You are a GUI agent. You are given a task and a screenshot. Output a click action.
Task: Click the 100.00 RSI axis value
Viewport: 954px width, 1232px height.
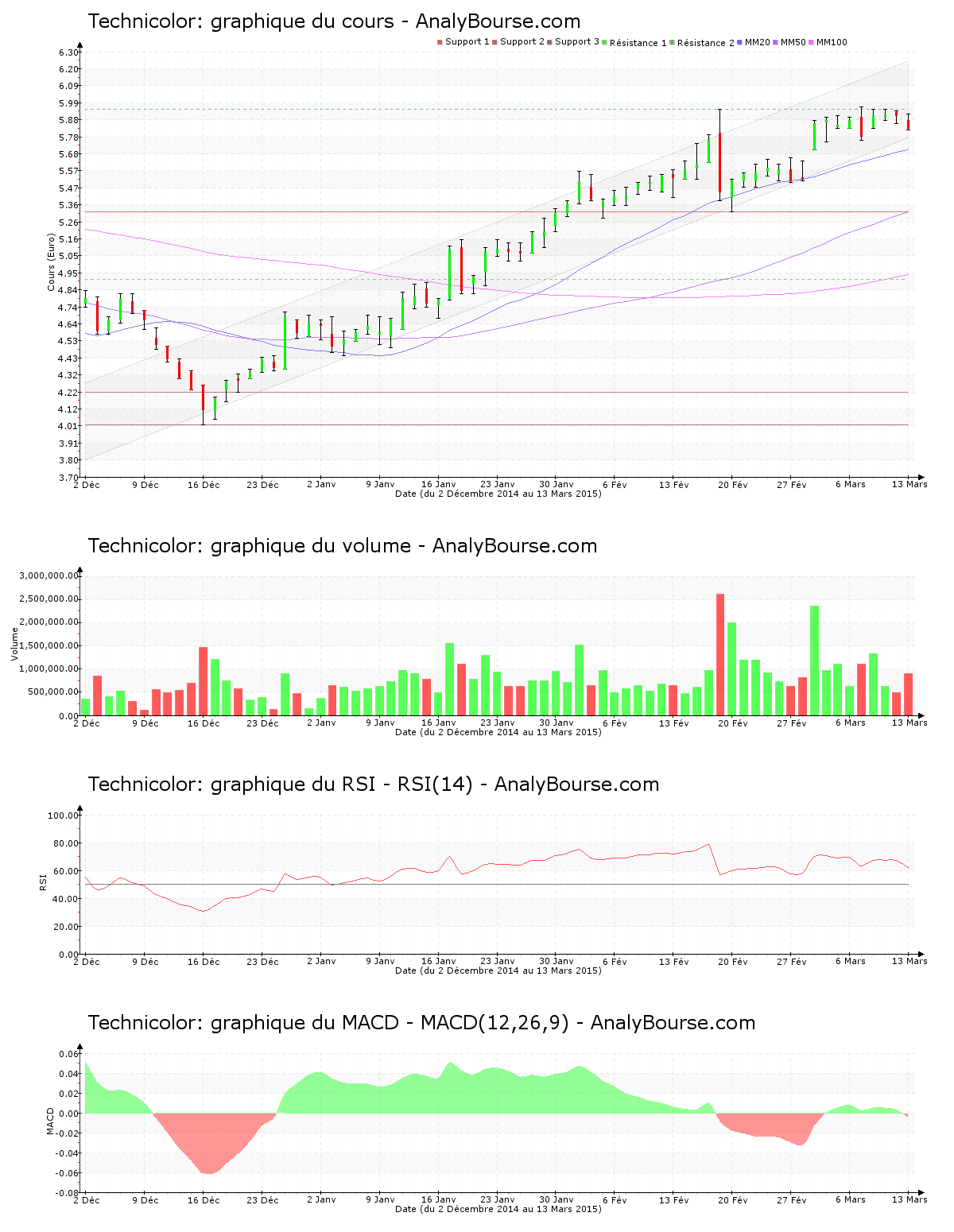(64, 816)
